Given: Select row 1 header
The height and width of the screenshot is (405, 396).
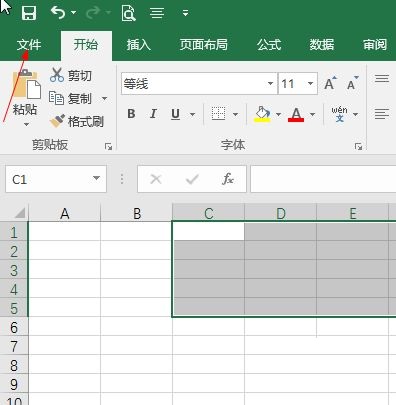Looking at the screenshot, I should (14, 232).
